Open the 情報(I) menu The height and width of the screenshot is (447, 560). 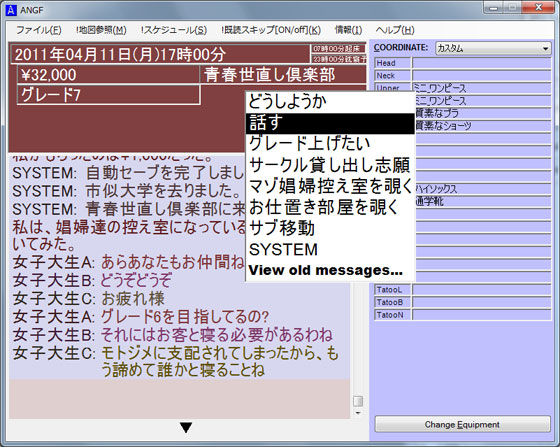(x=348, y=30)
